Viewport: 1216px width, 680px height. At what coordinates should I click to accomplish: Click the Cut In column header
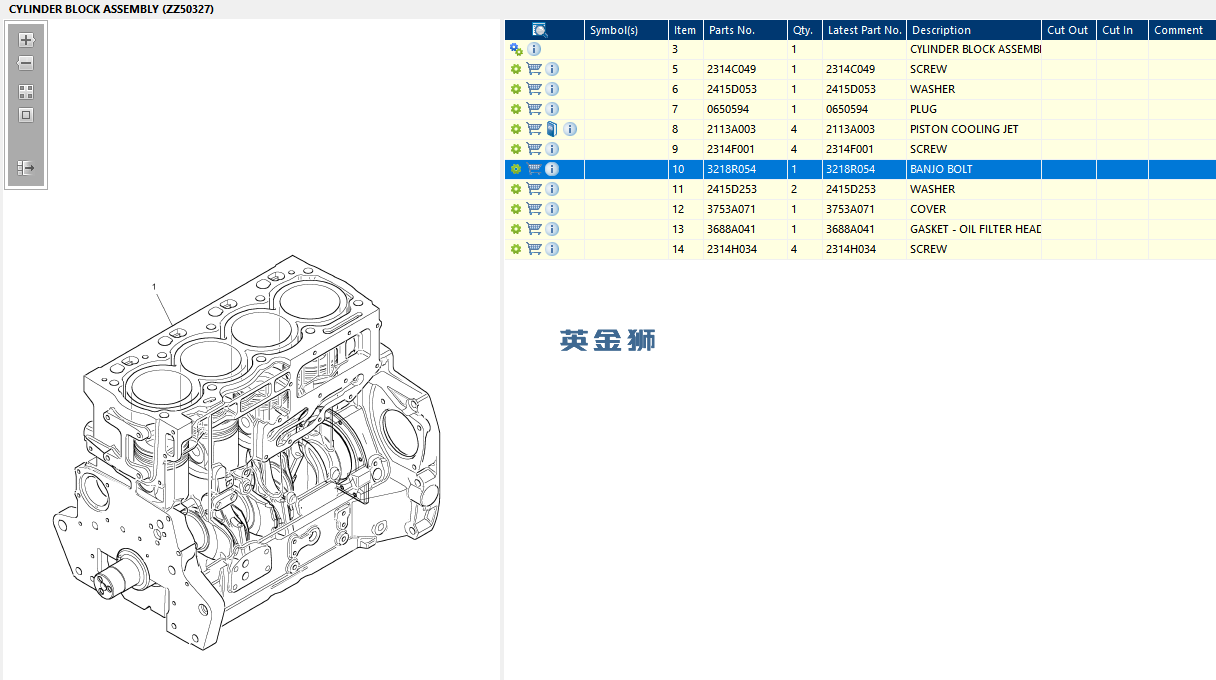pyautogui.click(x=1122, y=30)
